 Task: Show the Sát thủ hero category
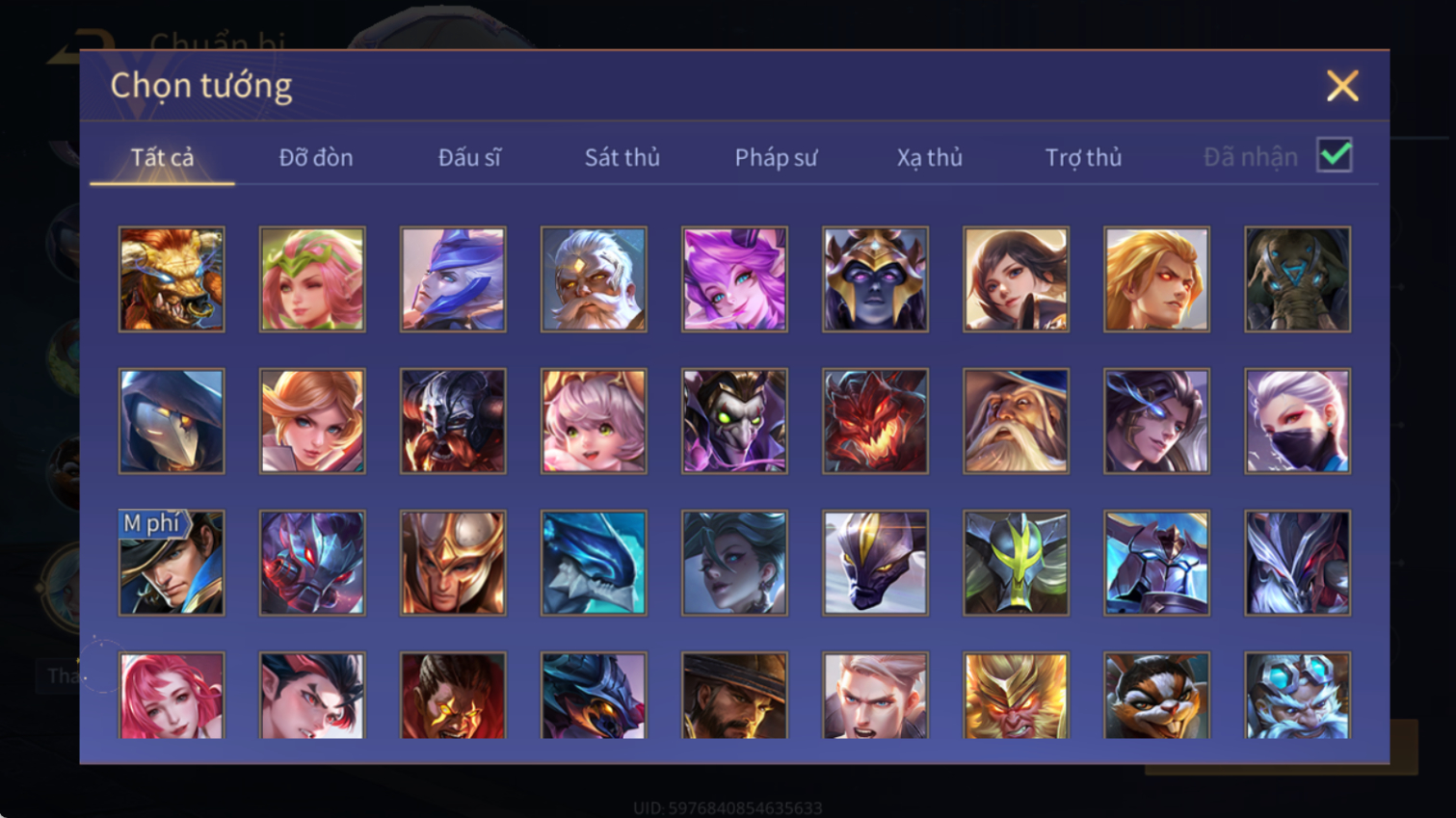tap(622, 157)
